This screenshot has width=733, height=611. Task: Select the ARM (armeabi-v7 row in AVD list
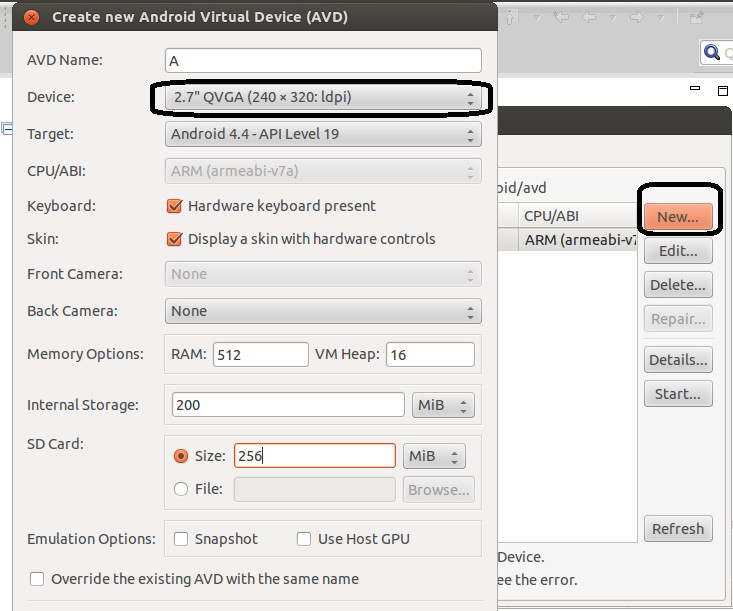coord(568,240)
